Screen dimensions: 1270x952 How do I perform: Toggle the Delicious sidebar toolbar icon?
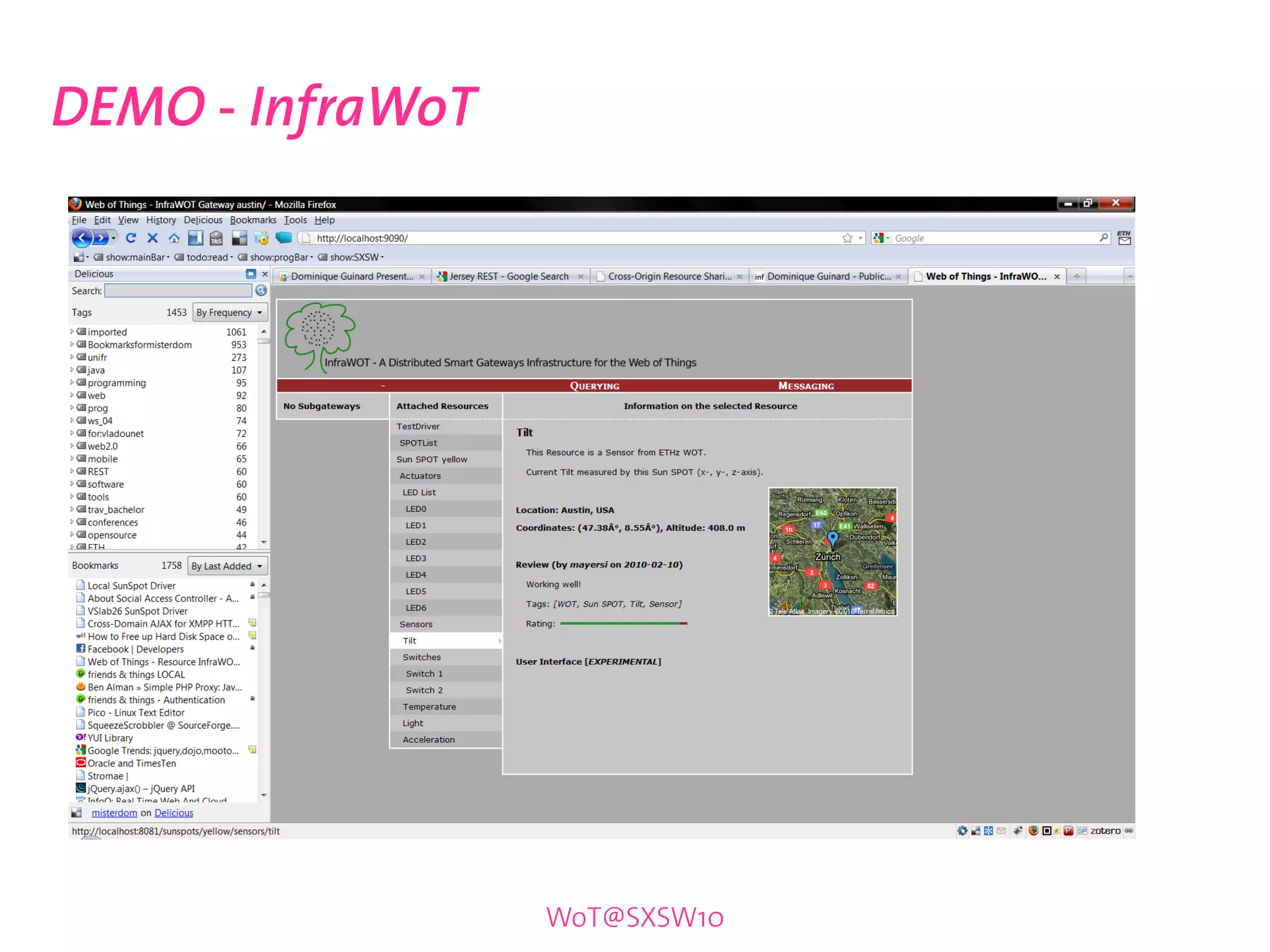pyautogui.click(x=196, y=238)
